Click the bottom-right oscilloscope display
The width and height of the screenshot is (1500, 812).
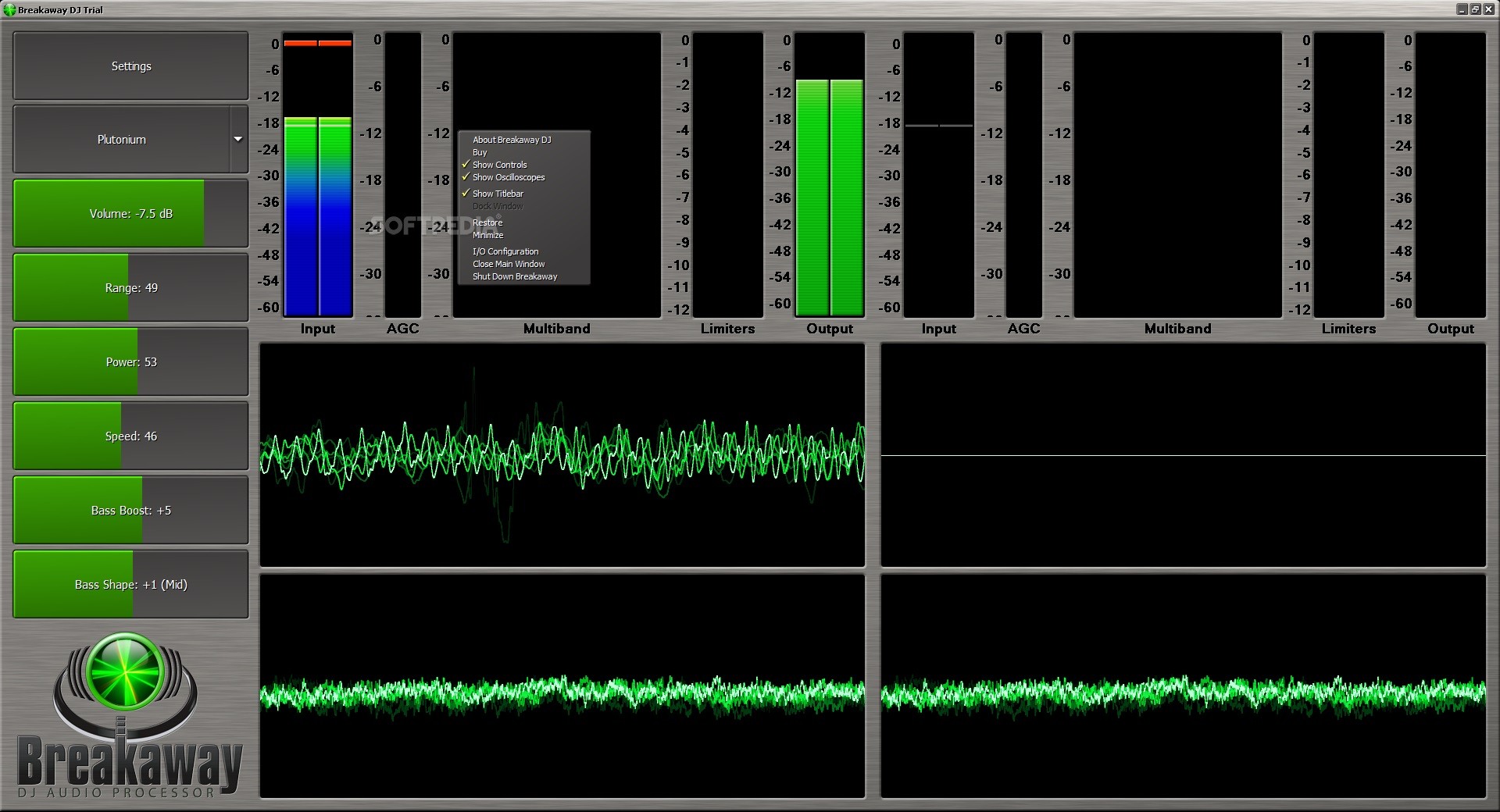1184,686
